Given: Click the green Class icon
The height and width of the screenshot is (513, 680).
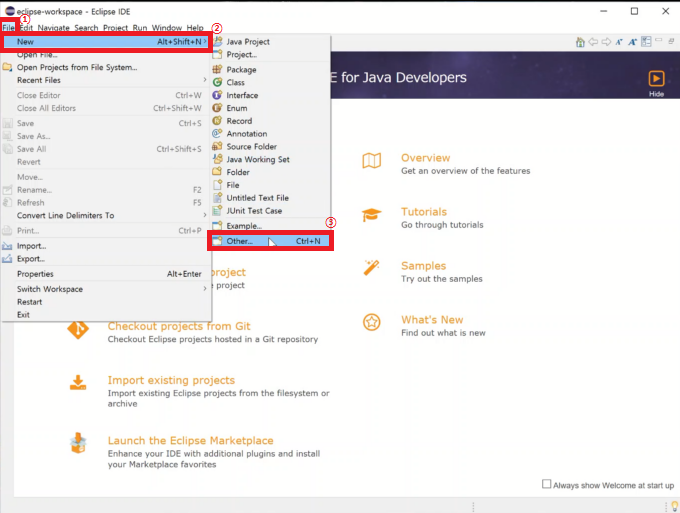Looking at the screenshot, I should tap(217, 82).
